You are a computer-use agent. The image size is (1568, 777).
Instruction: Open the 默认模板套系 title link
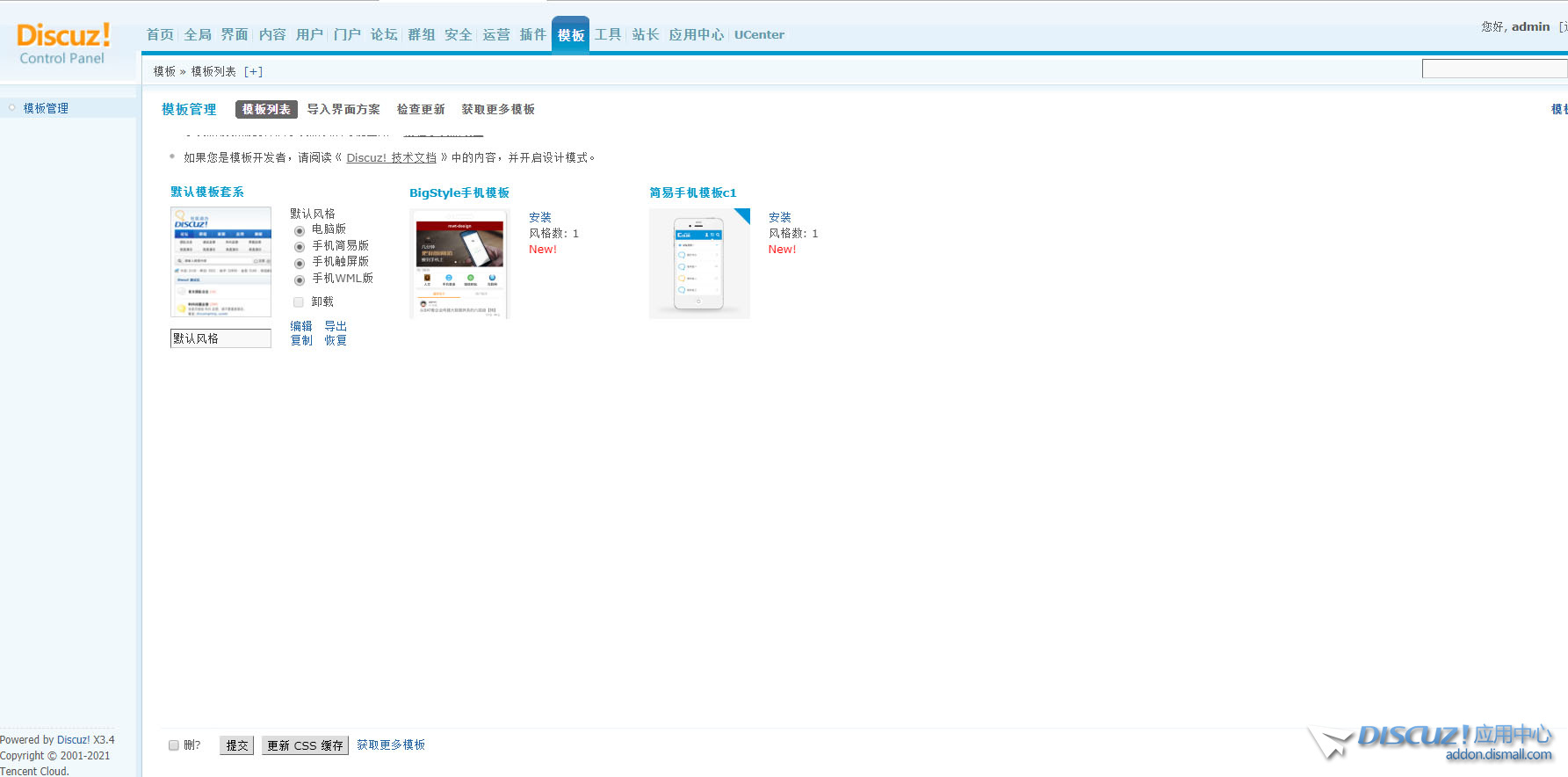[207, 192]
